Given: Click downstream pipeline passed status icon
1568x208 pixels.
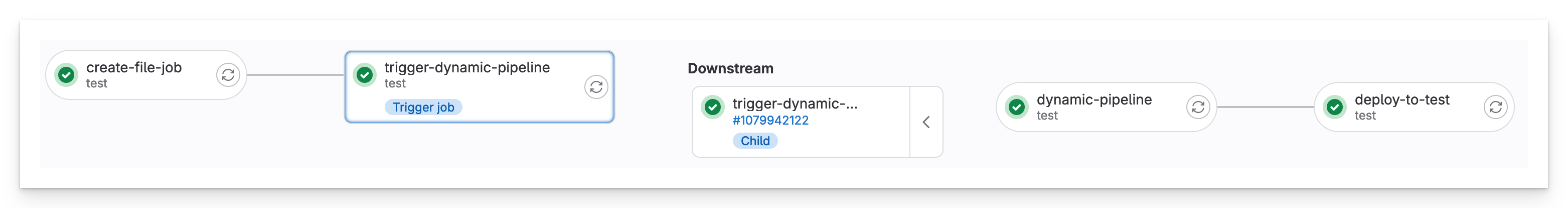Looking at the screenshot, I should click(x=712, y=108).
